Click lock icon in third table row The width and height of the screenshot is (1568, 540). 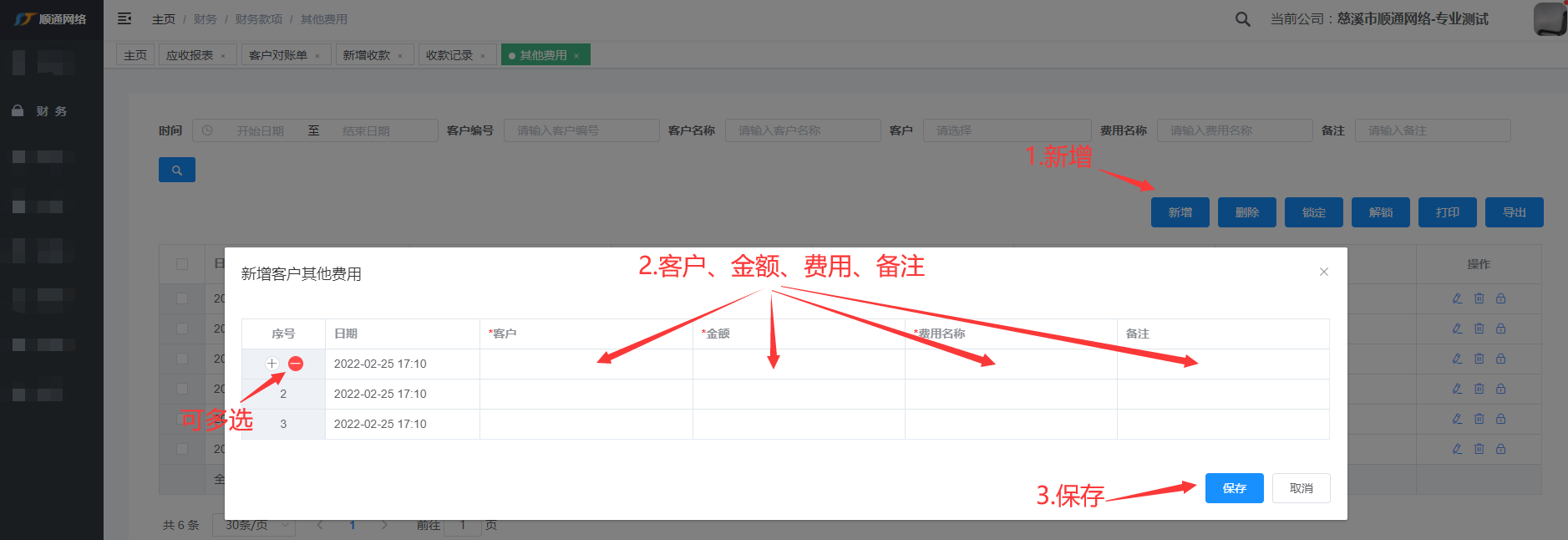tap(1500, 359)
